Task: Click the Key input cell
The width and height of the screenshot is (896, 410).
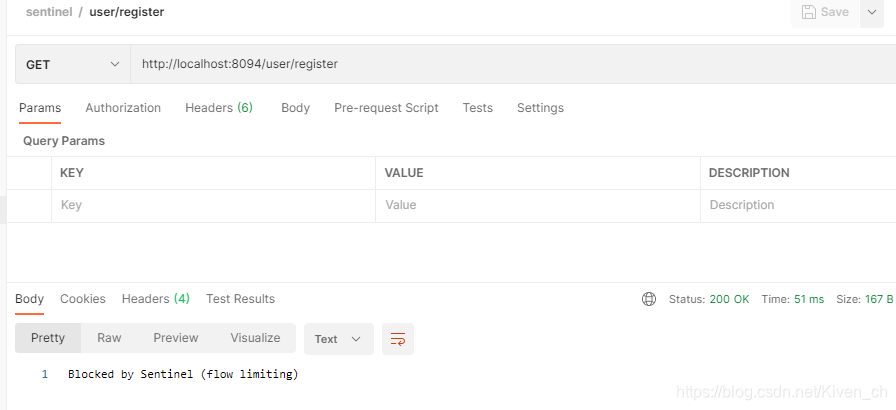Action: (x=213, y=205)
